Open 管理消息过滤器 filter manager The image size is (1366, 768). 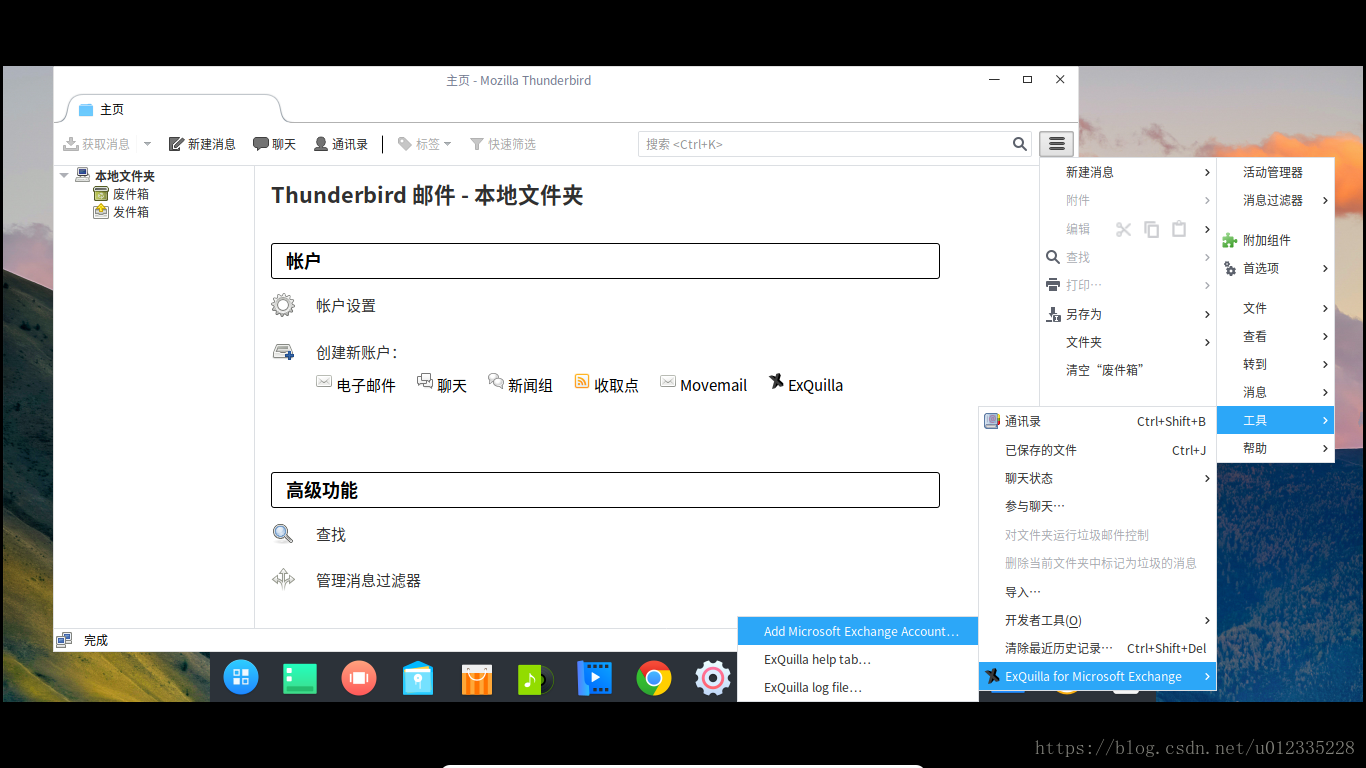[368, 580]
